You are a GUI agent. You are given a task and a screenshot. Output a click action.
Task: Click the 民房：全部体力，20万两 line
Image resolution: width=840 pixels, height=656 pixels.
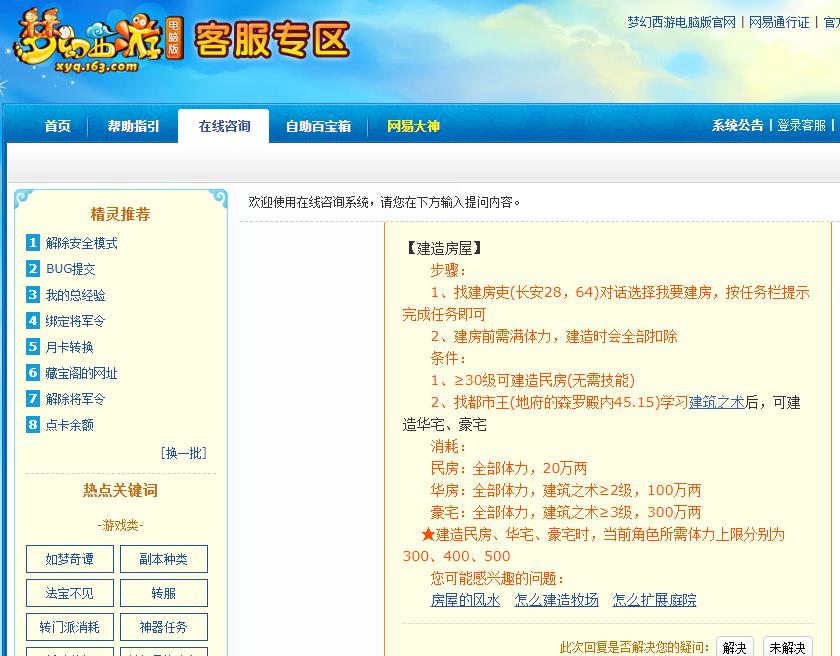[508, 468]
